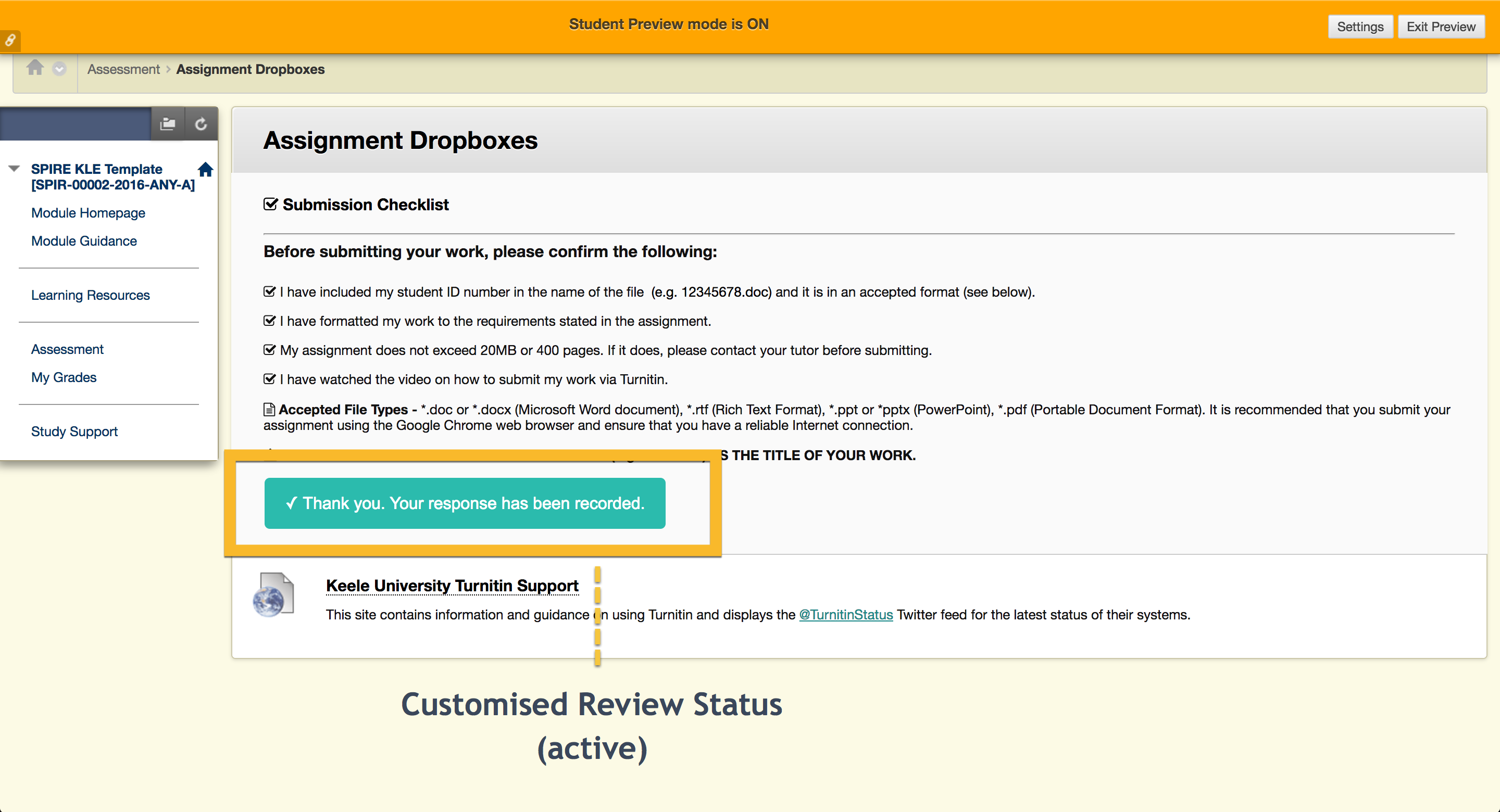
Task: Click the blue course home icon
Action: [x=206, y=169]
